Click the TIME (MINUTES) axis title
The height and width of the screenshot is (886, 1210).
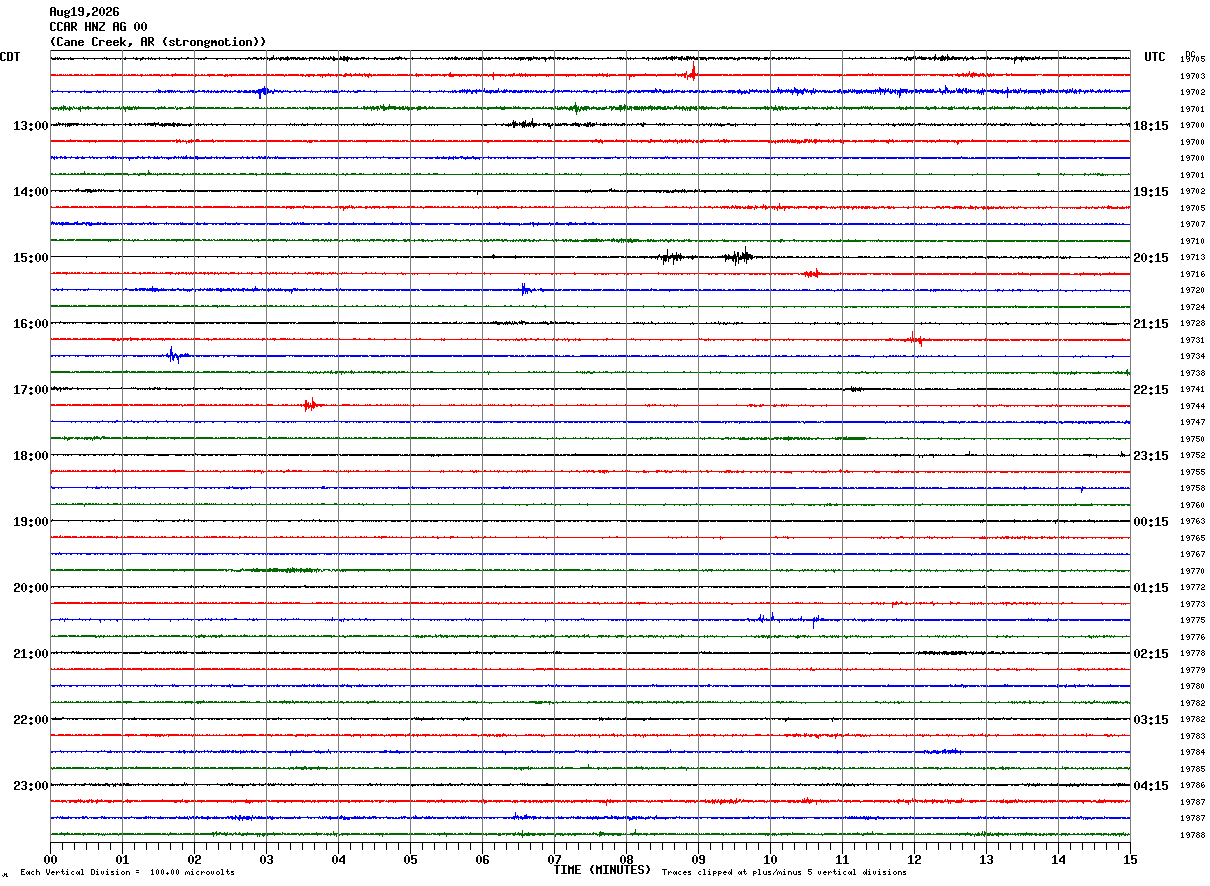coord(602,870)
